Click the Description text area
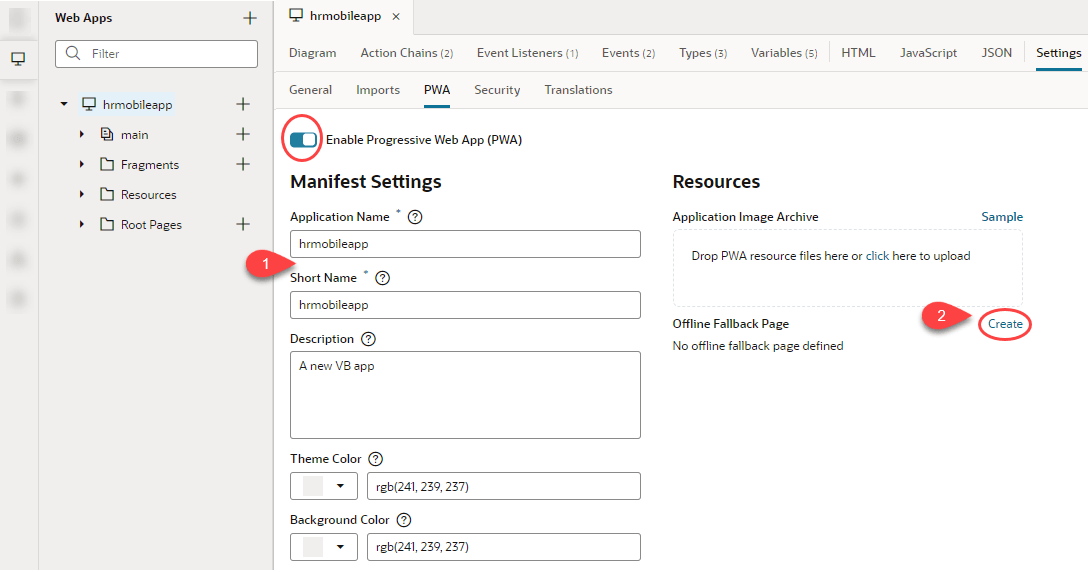This screenshot has width=1088, height=572. pos(465,395)
